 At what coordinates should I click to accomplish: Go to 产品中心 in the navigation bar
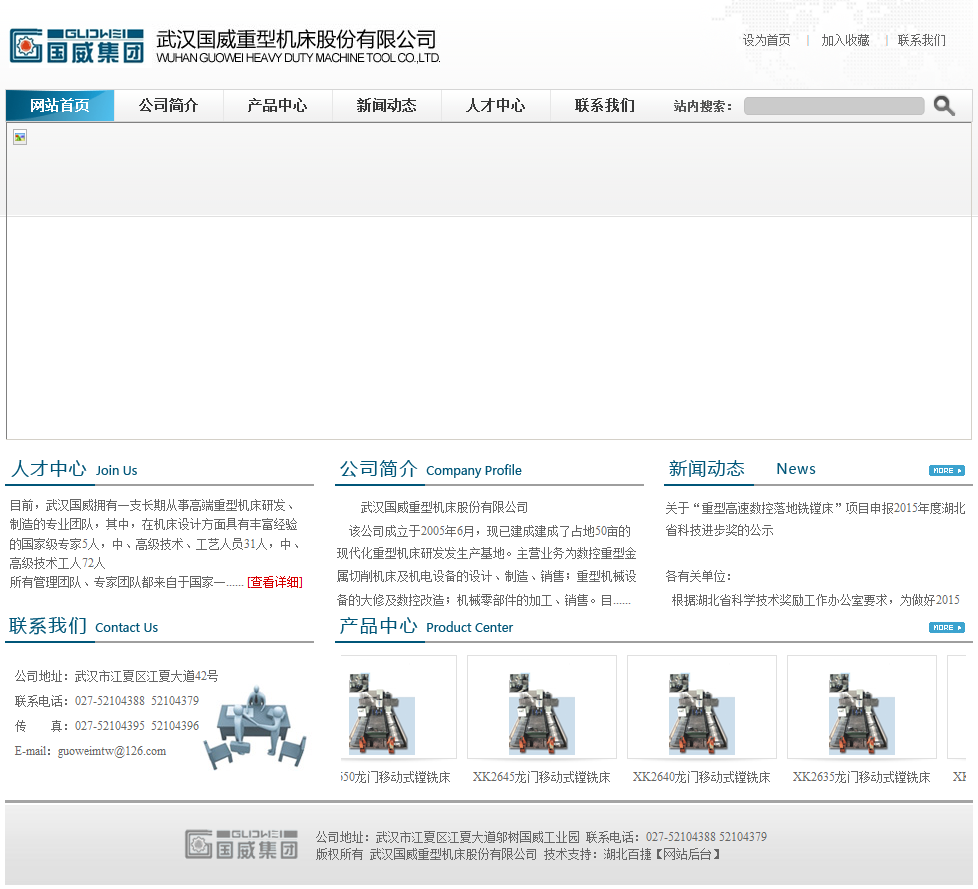[277, 106]
